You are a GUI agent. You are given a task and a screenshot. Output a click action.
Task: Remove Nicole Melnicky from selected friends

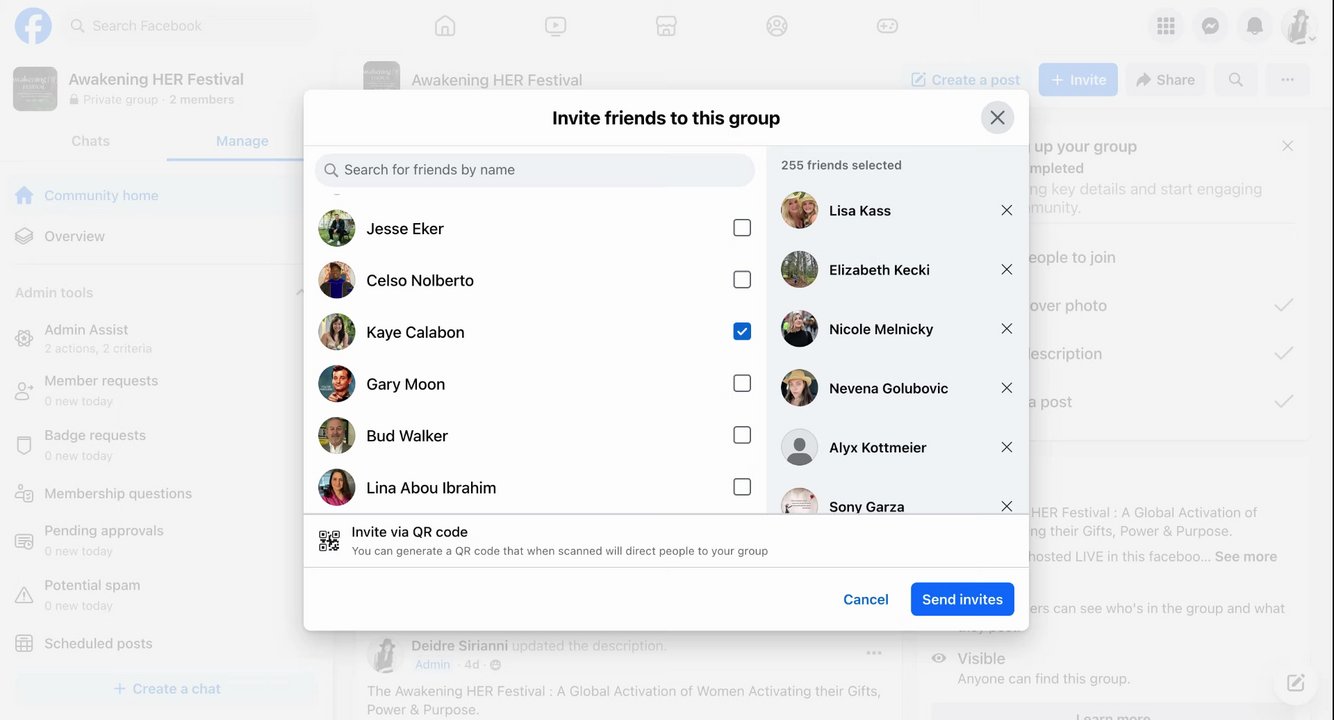1007,328
